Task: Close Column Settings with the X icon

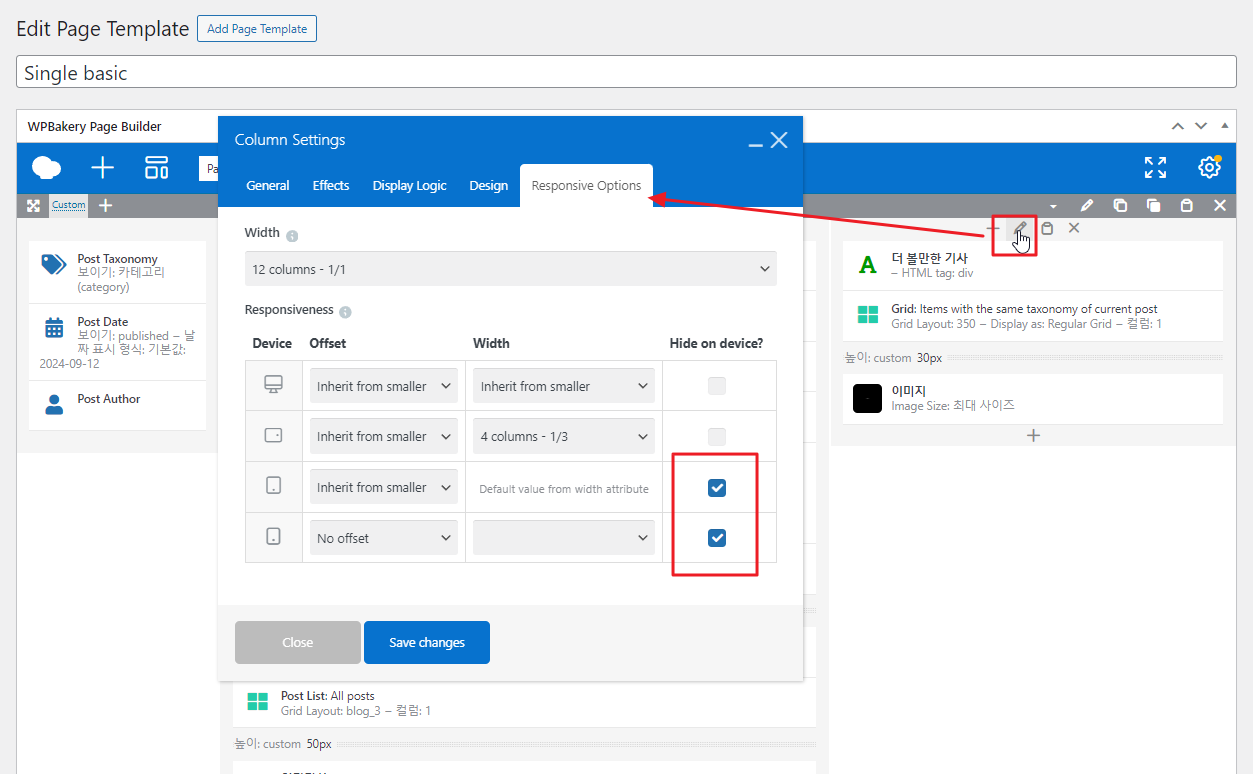Action: tap(779, 140)
